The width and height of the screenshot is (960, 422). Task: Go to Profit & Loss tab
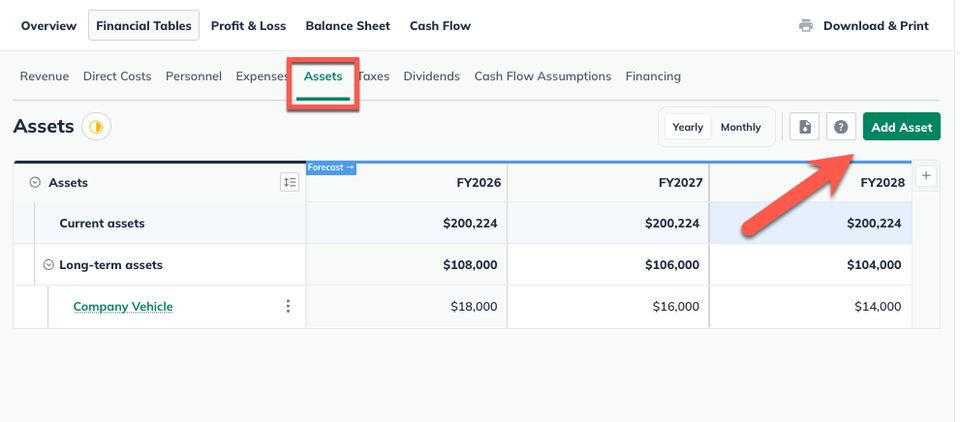(x=249, y=26)
